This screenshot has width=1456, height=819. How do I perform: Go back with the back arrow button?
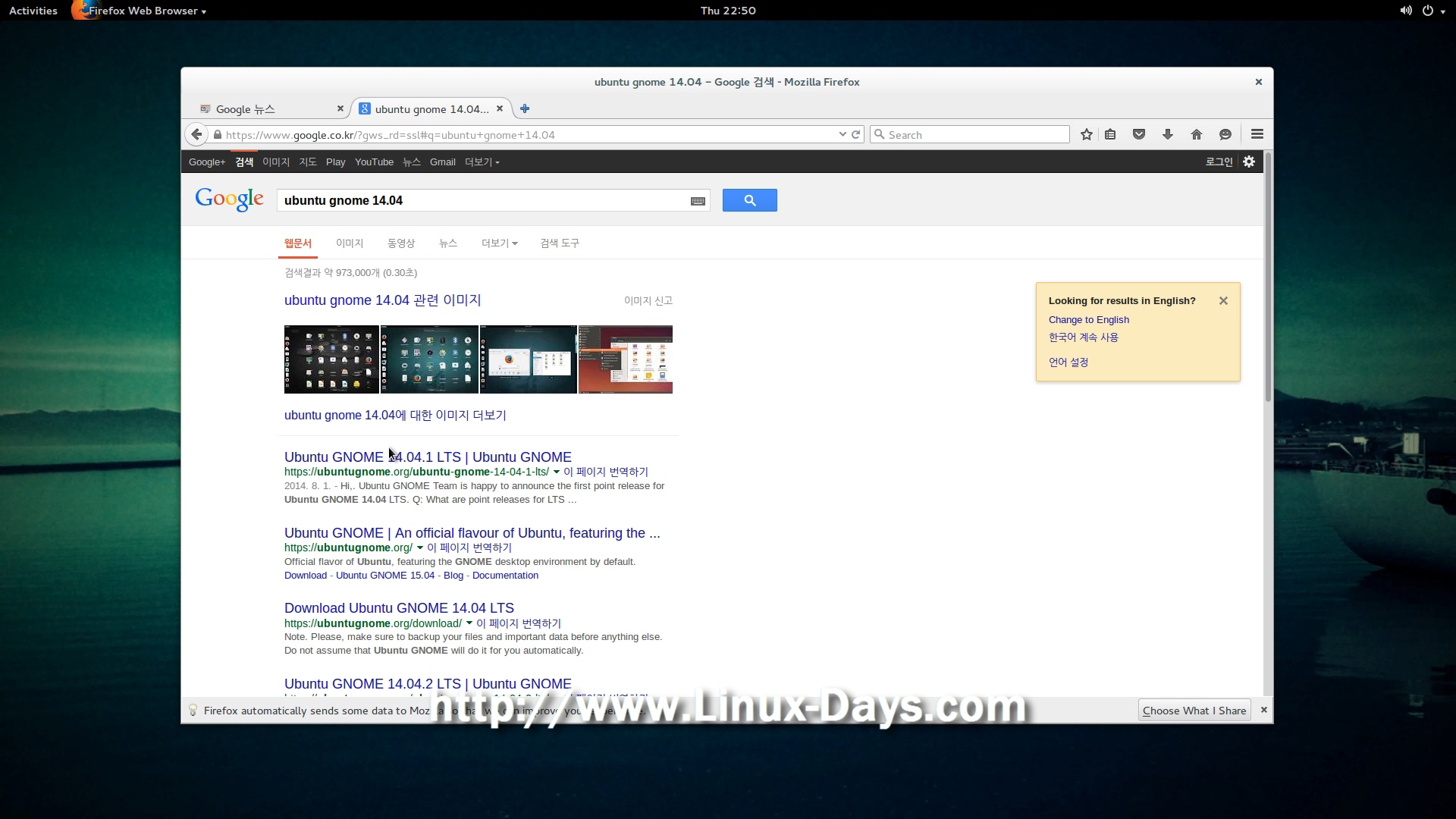196,134
